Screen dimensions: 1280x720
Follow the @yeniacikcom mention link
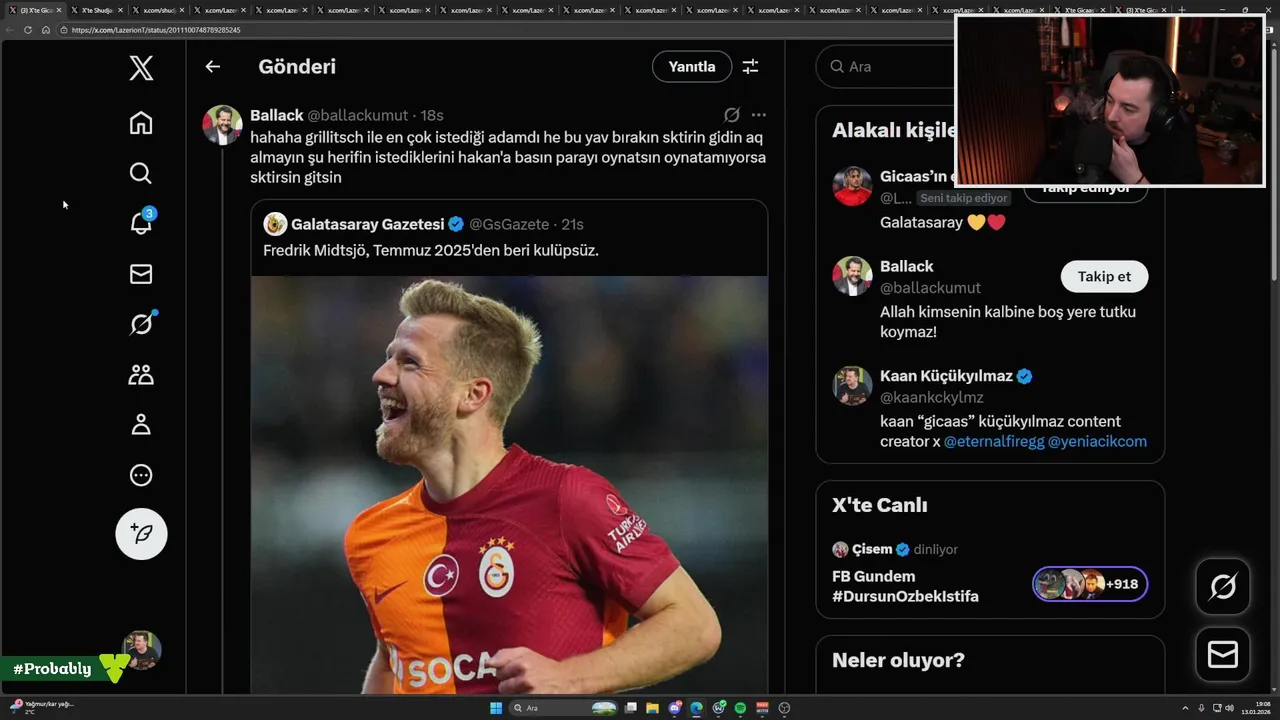1097,441
